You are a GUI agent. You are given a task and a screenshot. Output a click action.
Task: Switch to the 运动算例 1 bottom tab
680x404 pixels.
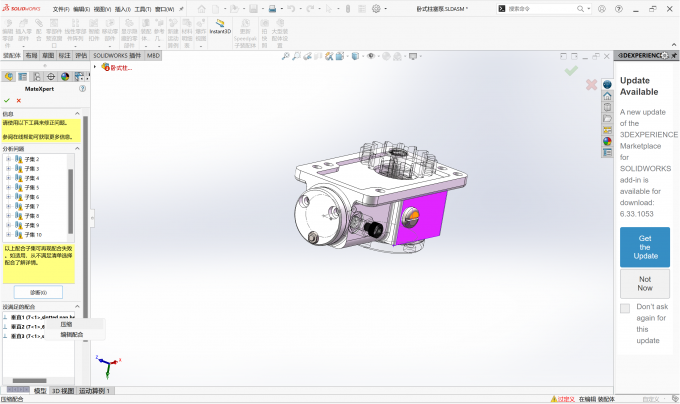(95, 391)
